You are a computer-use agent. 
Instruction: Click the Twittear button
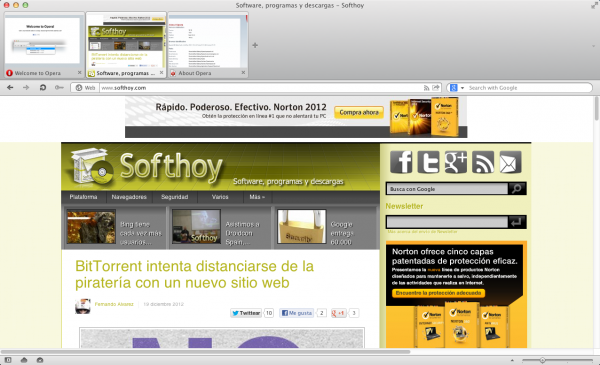(246, 313)
